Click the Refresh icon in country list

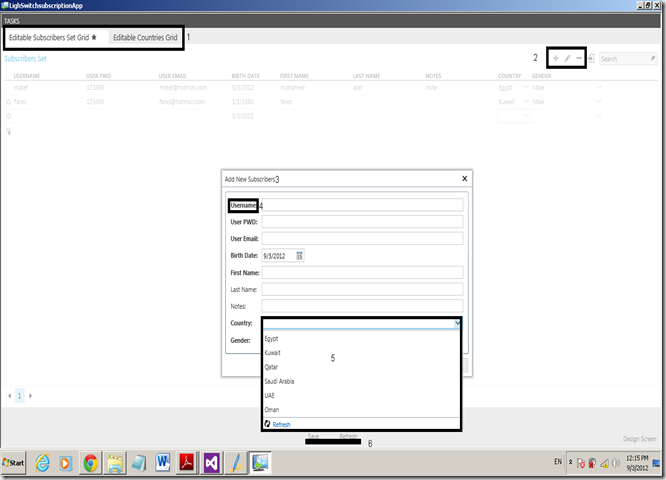click(x=268, y=424)
